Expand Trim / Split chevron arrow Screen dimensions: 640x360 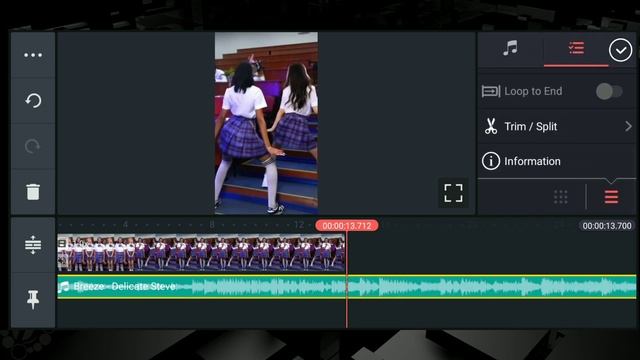coord(628,127)
